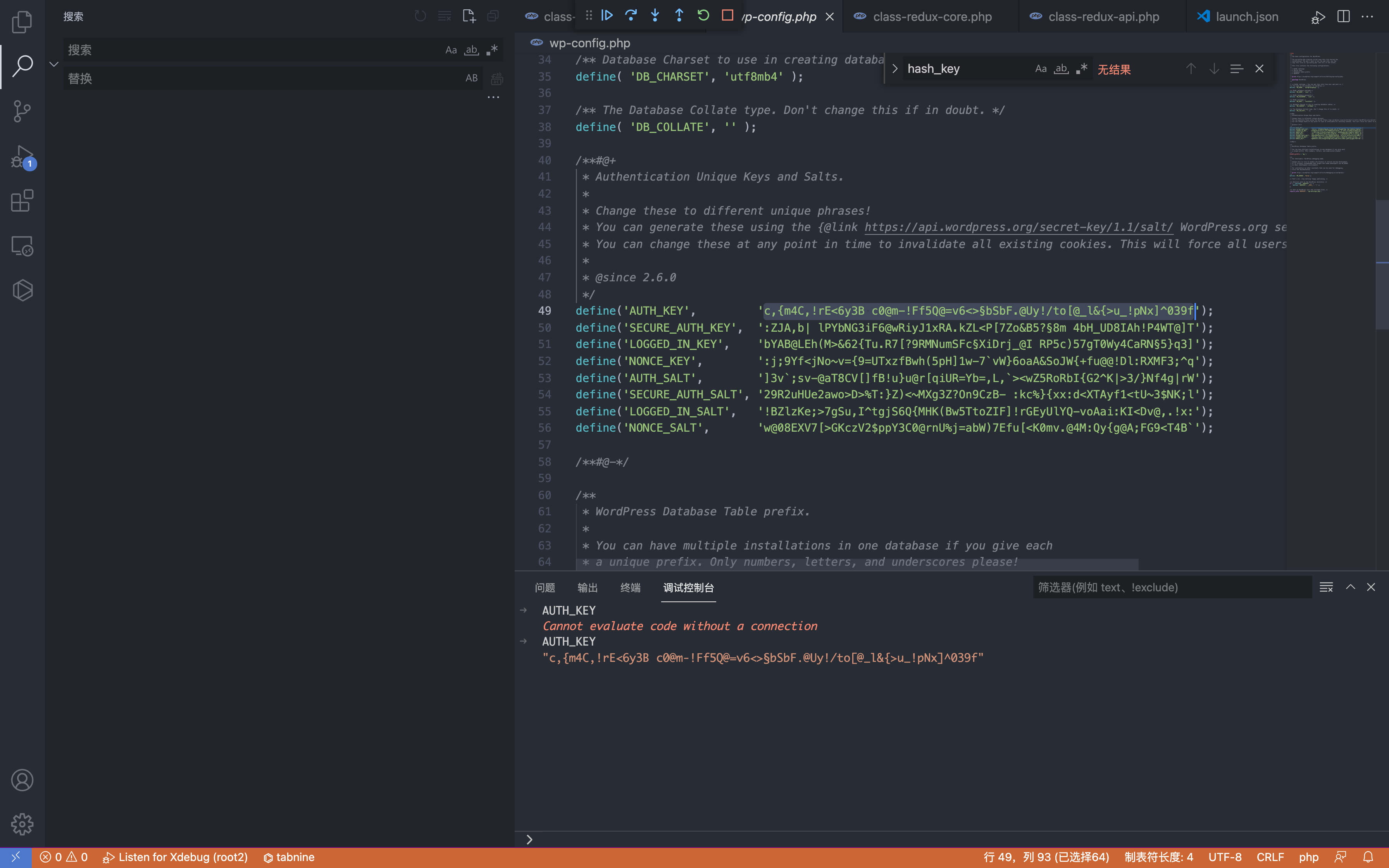Toggle regex in sidebar search box
Viewport: 1389px width, 868px height.
(492, 50)
